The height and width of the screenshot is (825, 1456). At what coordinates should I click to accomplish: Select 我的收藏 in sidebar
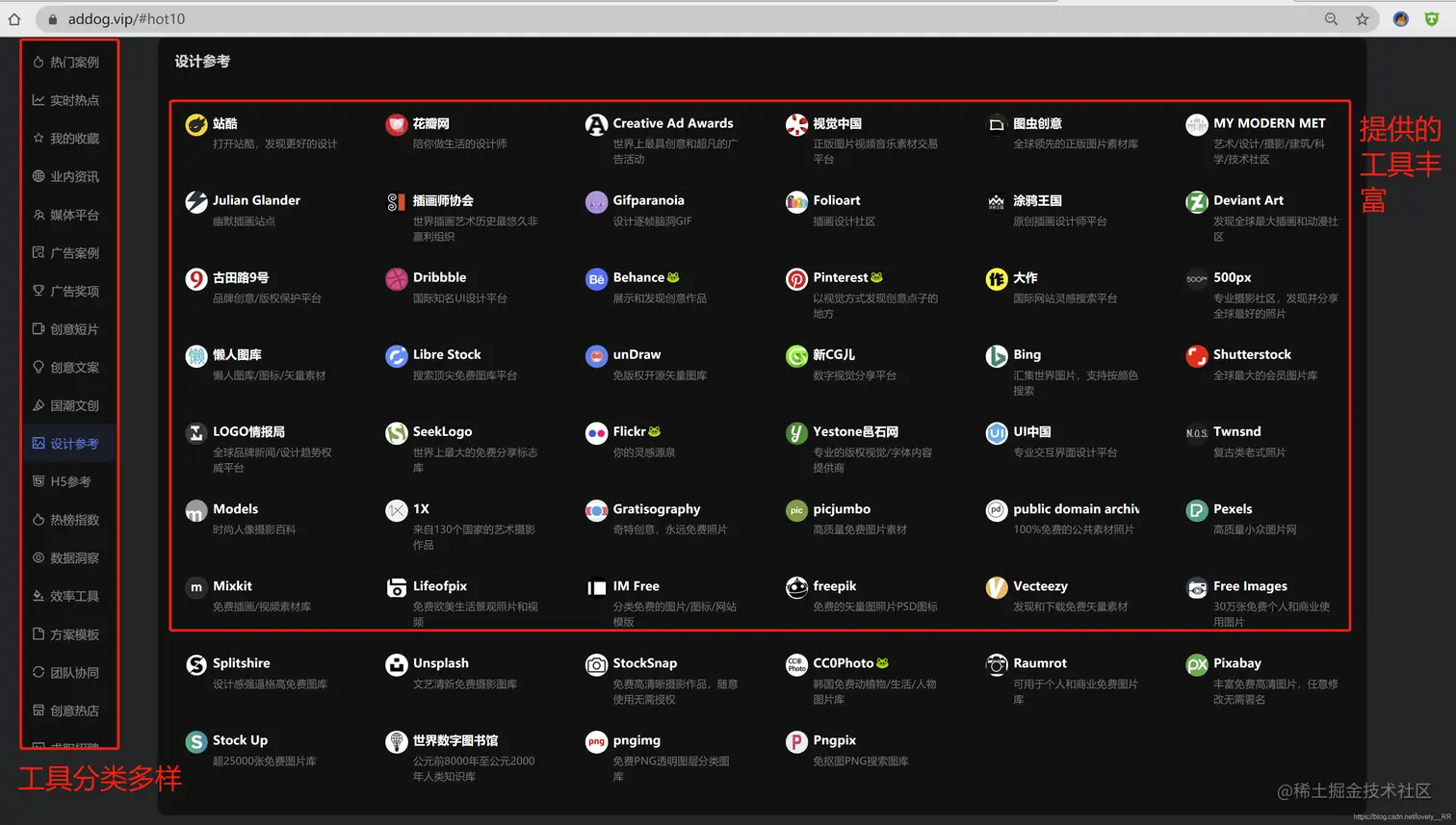(x=68, y=139)
